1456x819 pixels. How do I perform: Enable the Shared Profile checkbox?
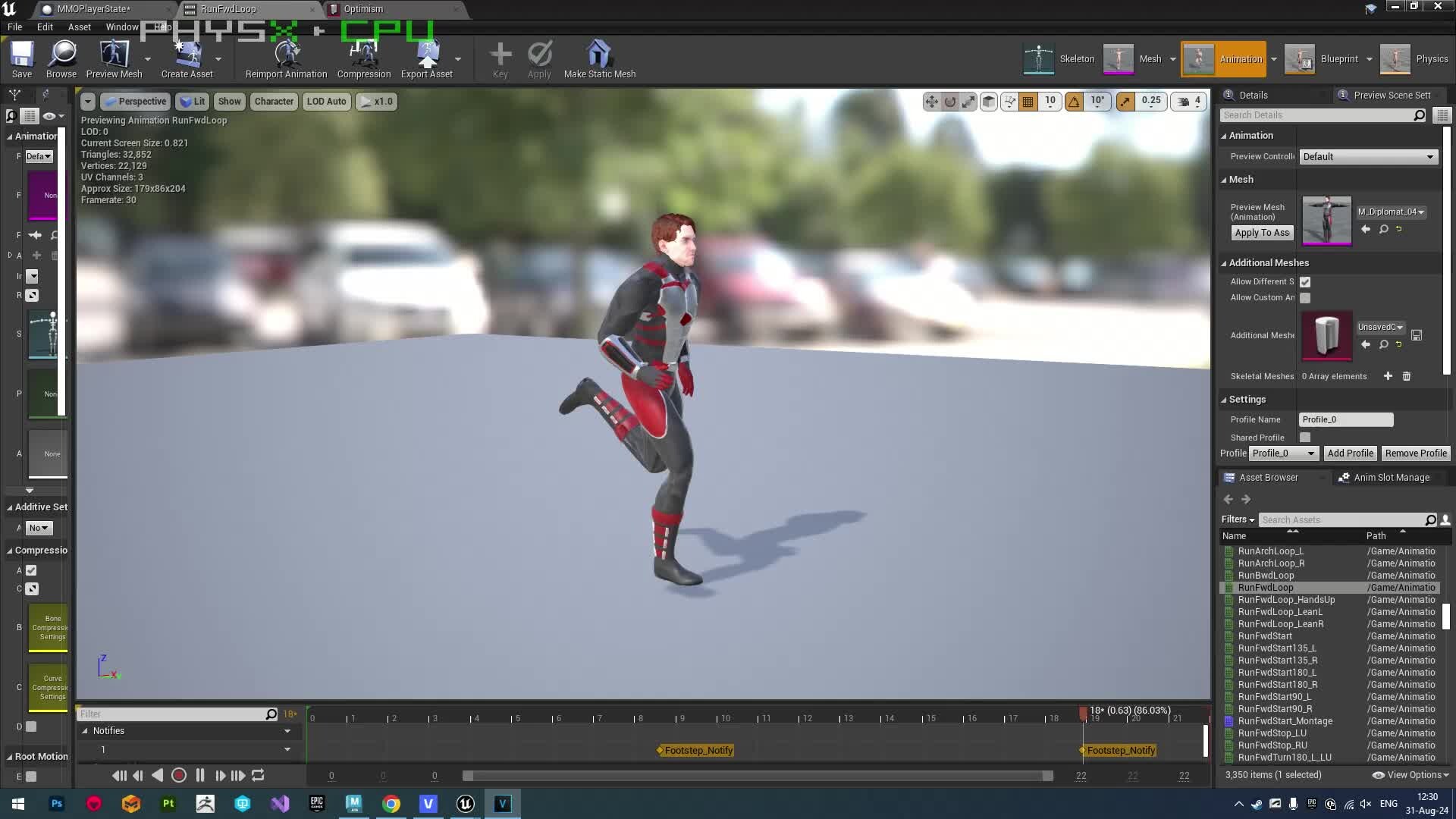pos(1305,438)
